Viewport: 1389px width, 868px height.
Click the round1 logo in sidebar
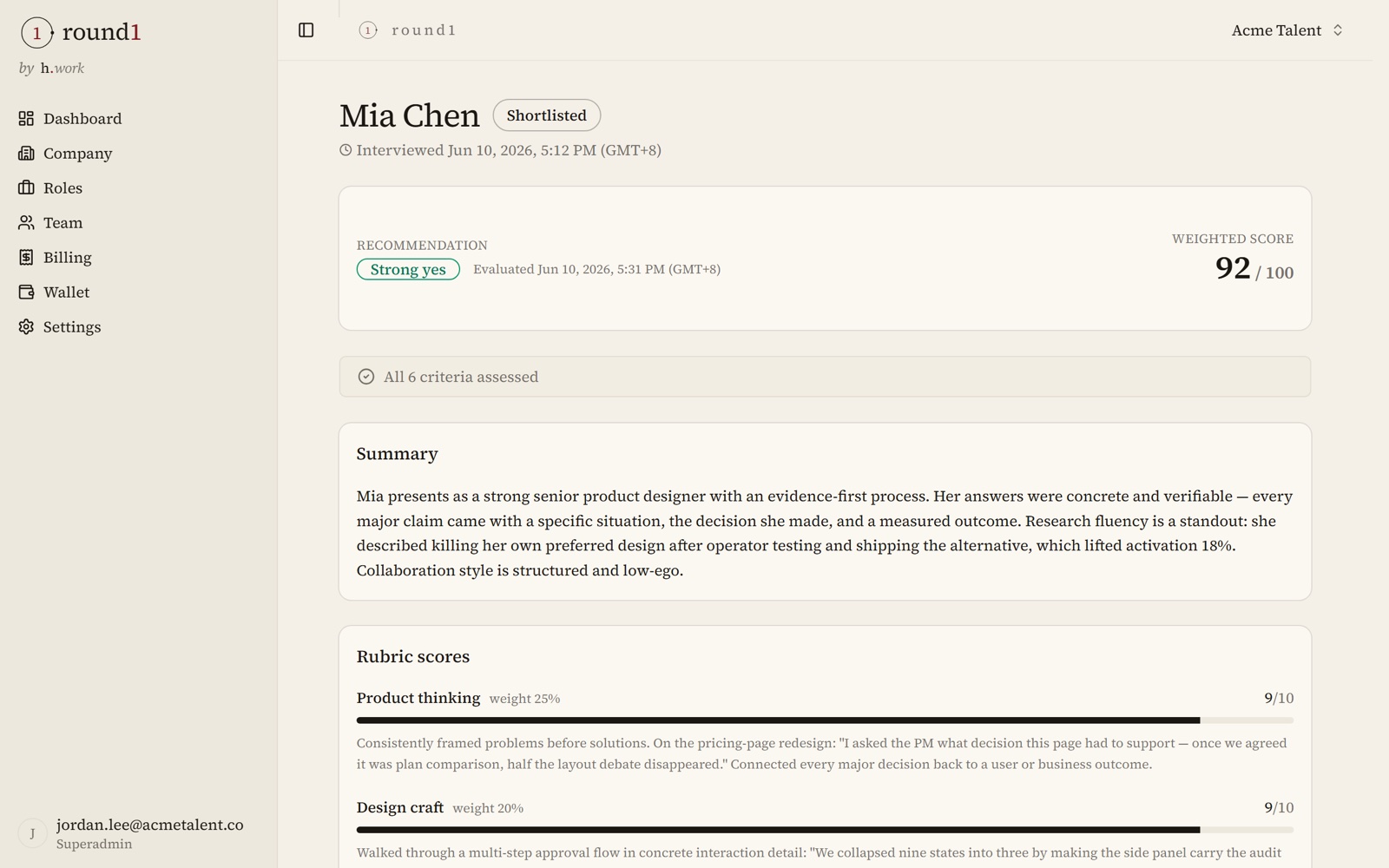[81, 32]
